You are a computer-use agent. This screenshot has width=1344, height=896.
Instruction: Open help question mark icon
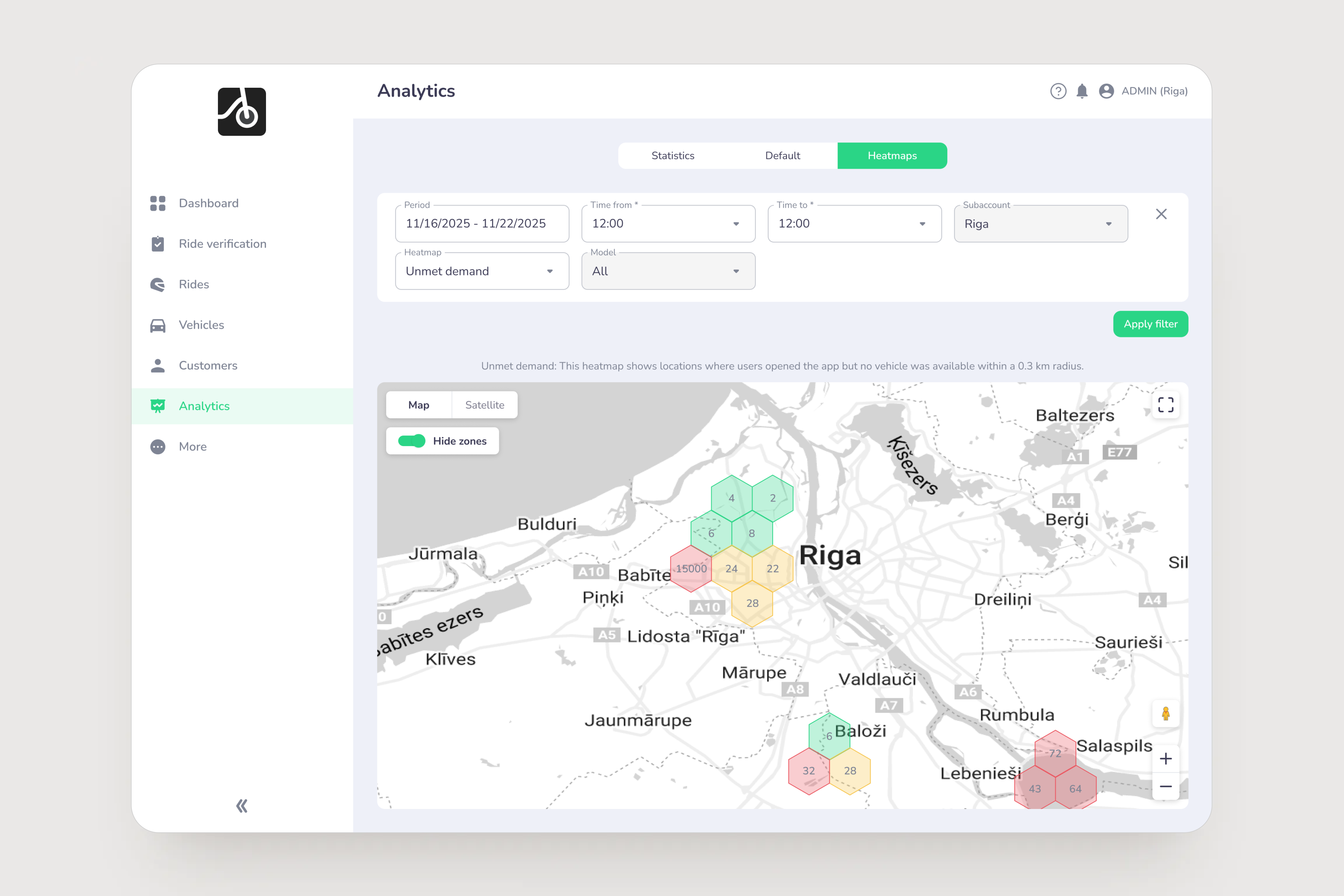coord(1058,91)
